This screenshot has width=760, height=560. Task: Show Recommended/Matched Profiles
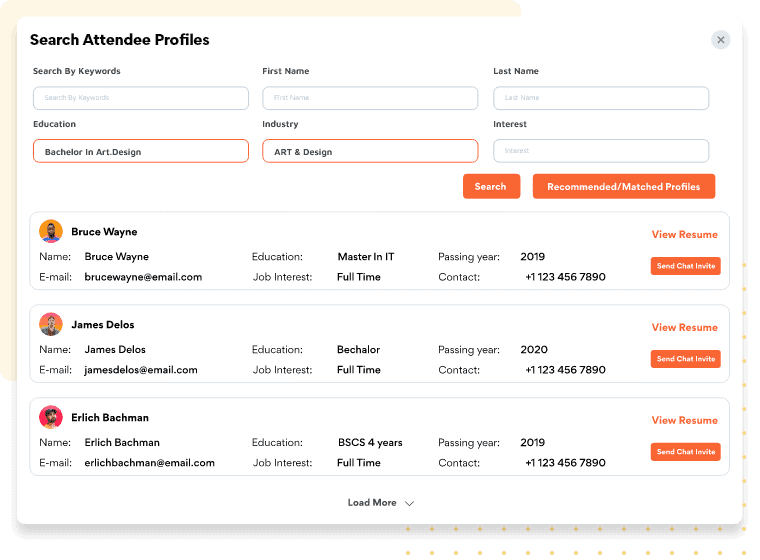pyautogui.click(x=623, y=187)
